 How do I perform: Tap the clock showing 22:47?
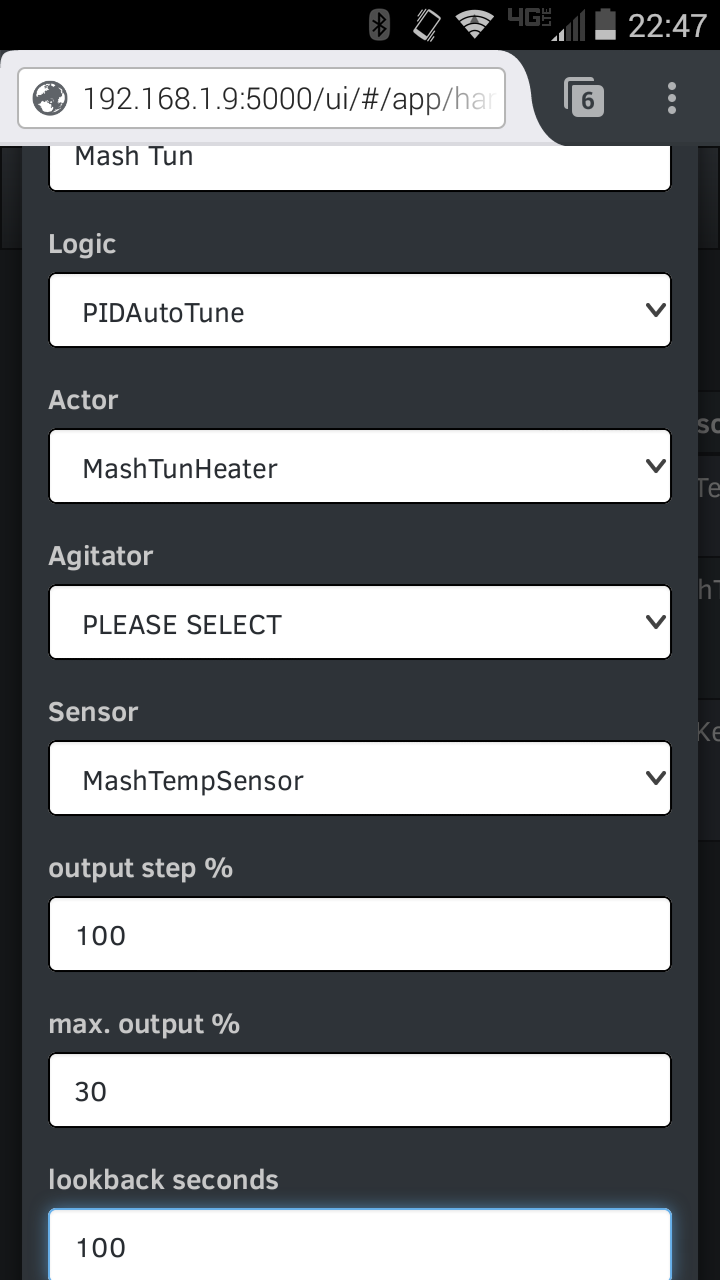pyautogui.click(x=667, y=25)
